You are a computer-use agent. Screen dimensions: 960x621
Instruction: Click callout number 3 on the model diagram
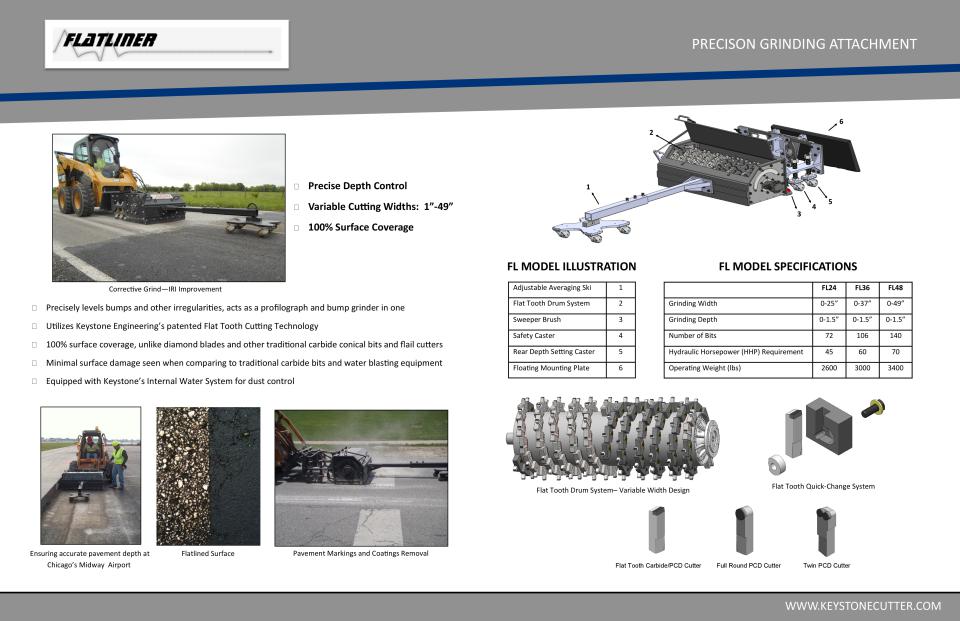pyautogui.click(x=799, y=214)
